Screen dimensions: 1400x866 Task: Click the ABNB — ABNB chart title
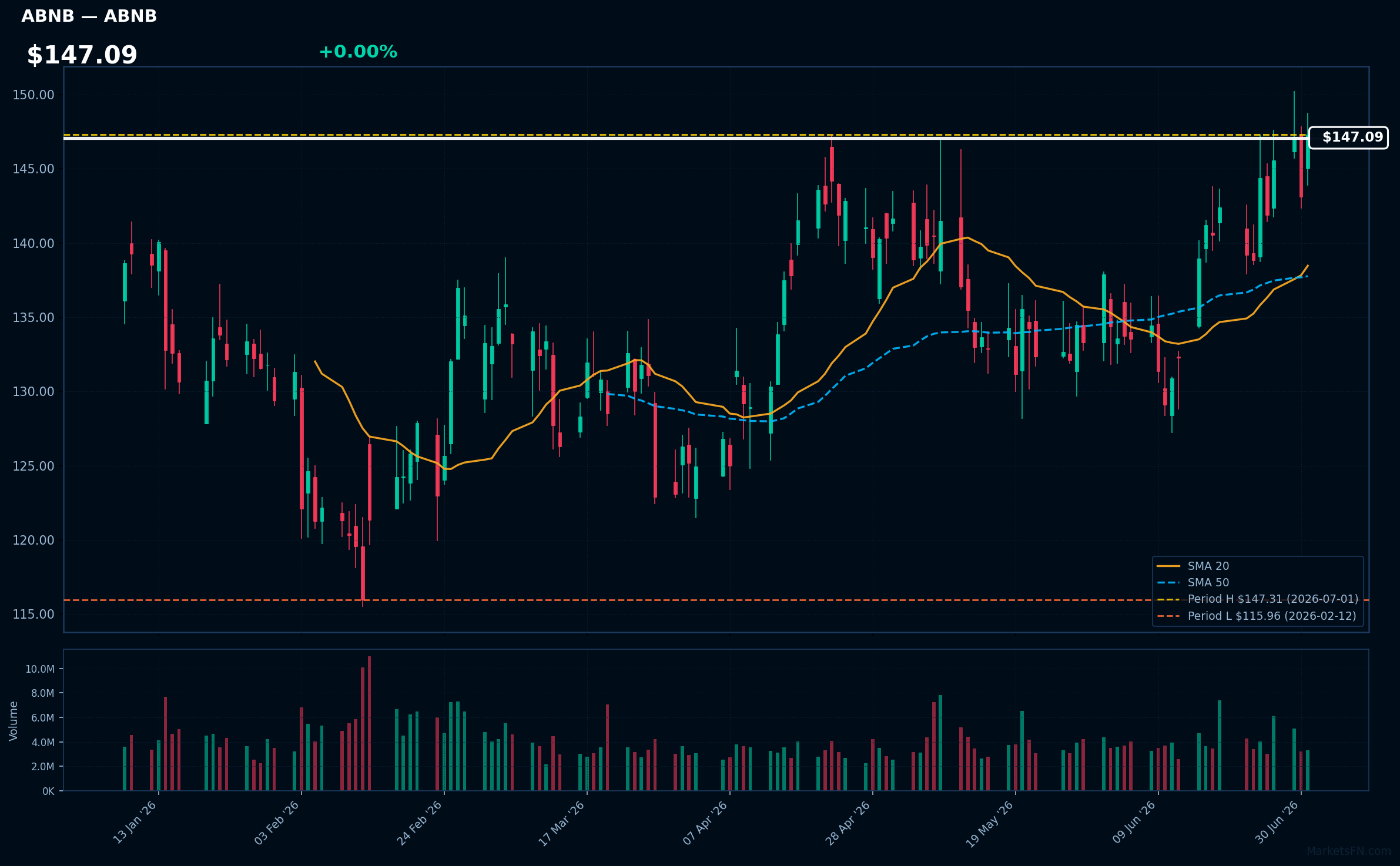click(x=89, y=16)
